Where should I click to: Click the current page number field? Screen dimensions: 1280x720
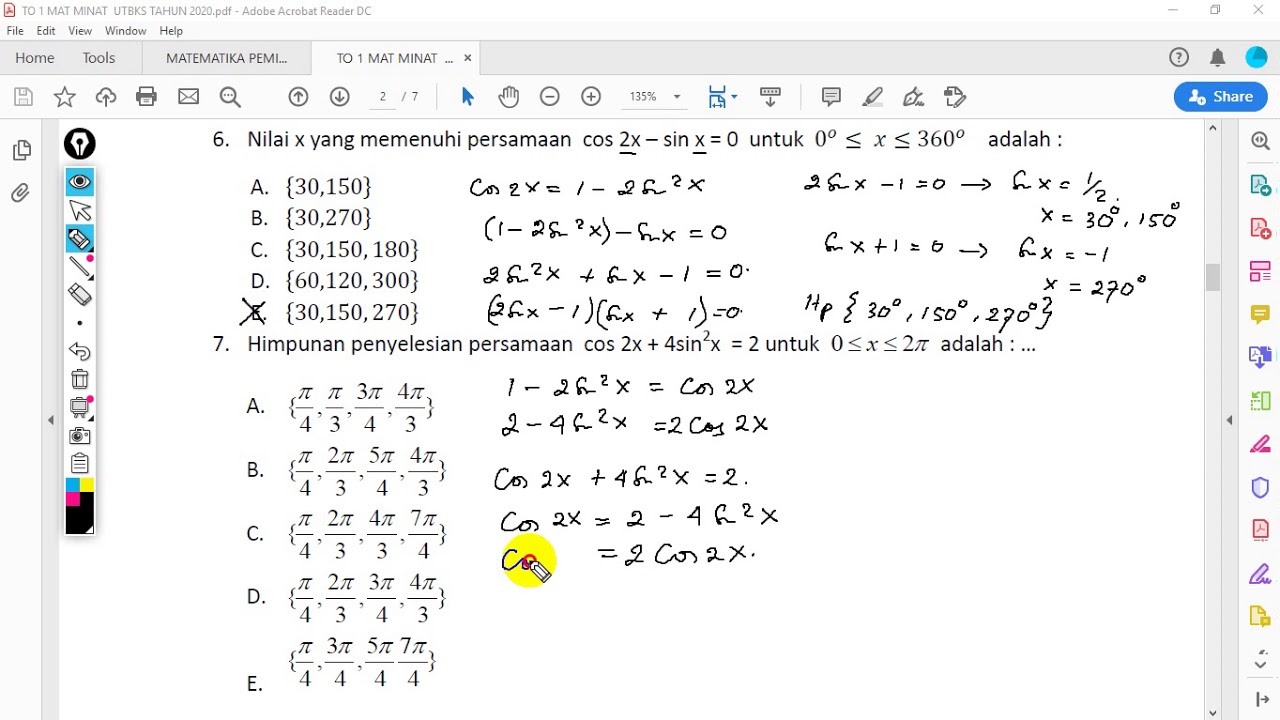383,97
